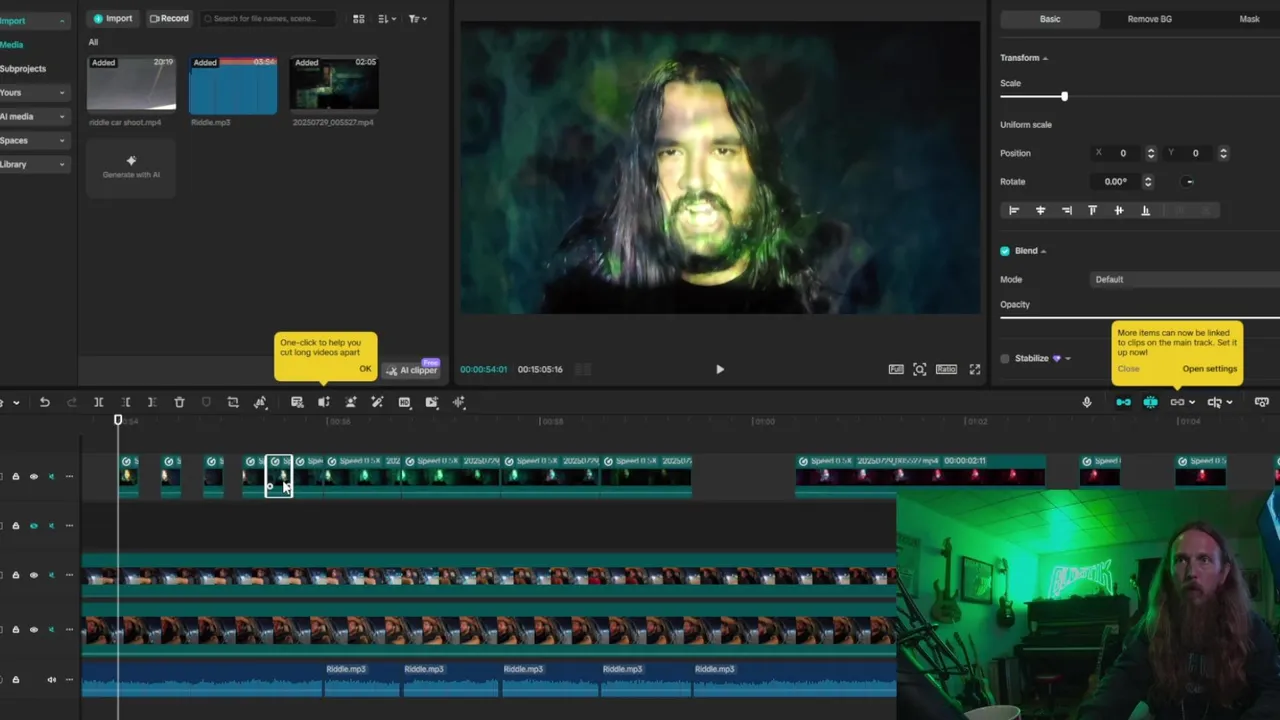Center the clip horizontally
The height and width of the screenshot is (720, 1280).
tap(1040, 210)
